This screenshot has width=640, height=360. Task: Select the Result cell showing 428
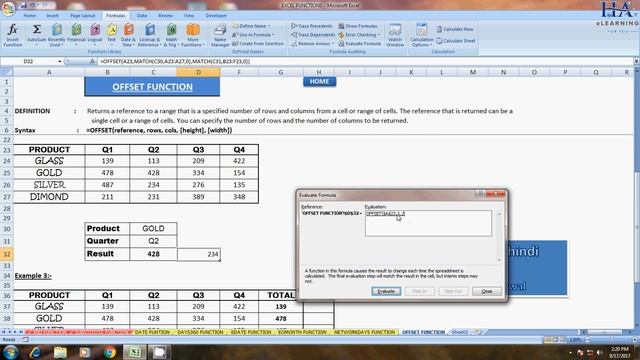tap(153, 254)
